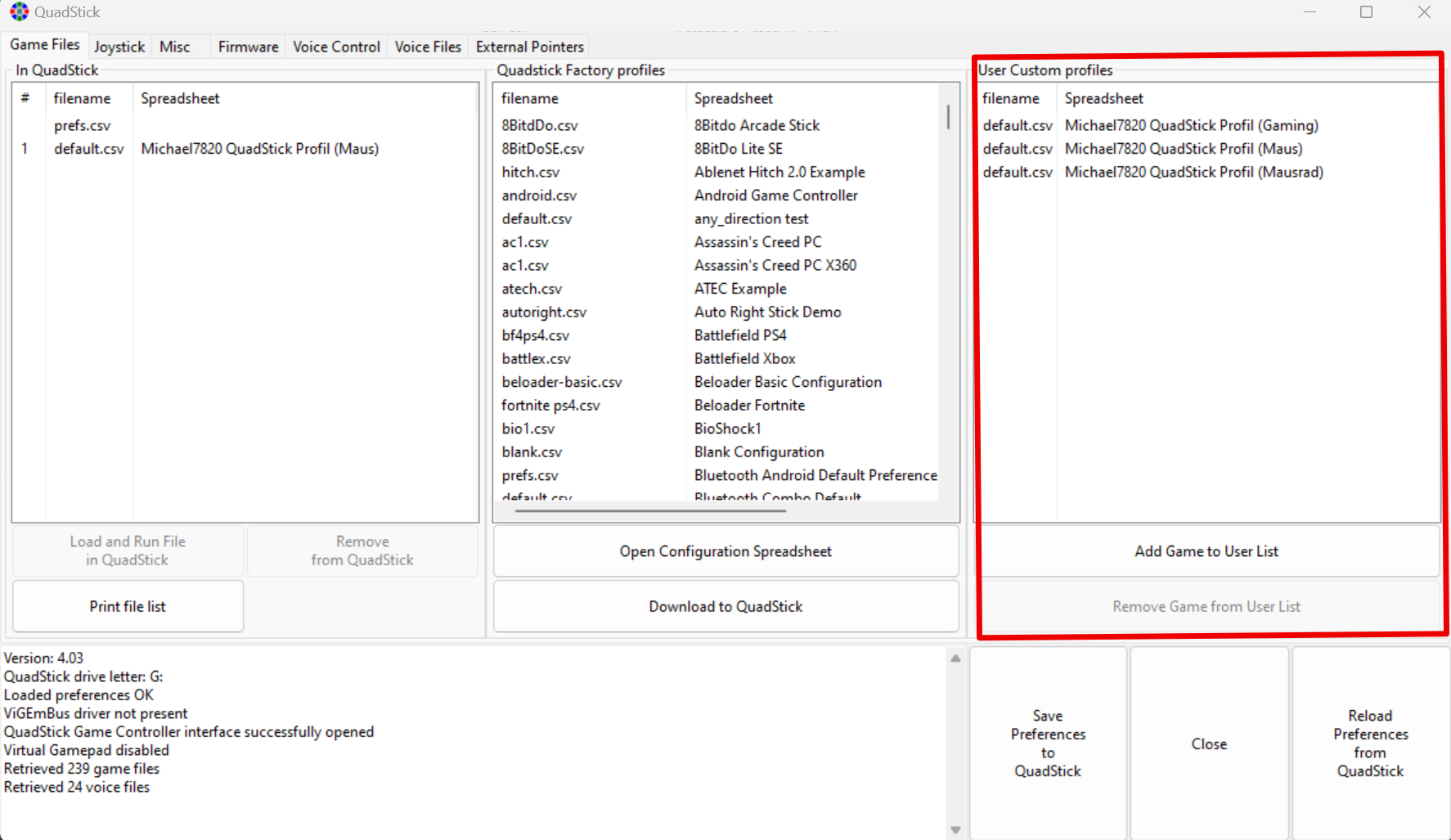Select the Battlefield PS4 factory profile

click(739, 335)
